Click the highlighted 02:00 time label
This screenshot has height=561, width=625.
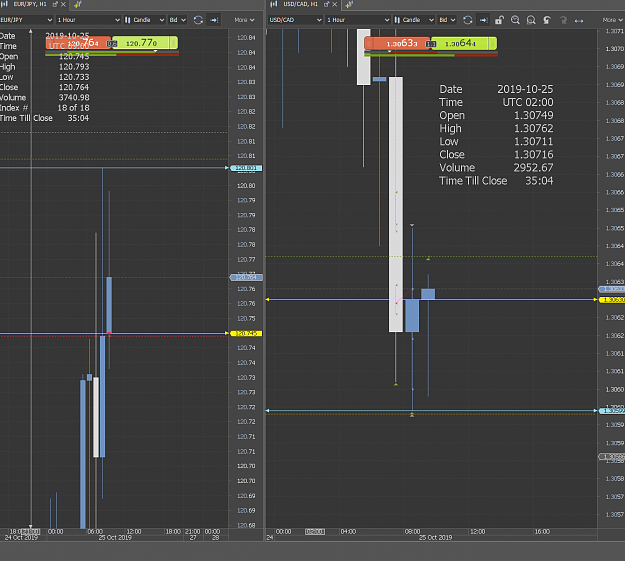click(315, 532)
